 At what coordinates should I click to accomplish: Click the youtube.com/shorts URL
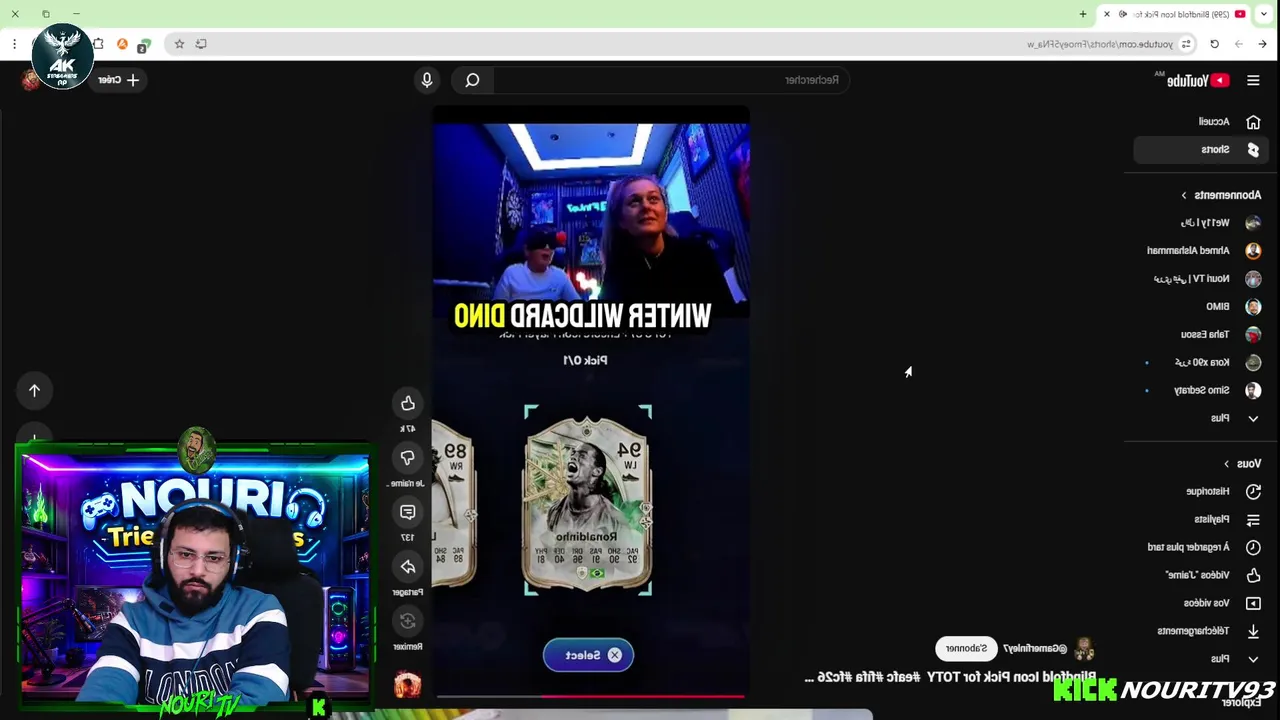(x=1099, y=44)
